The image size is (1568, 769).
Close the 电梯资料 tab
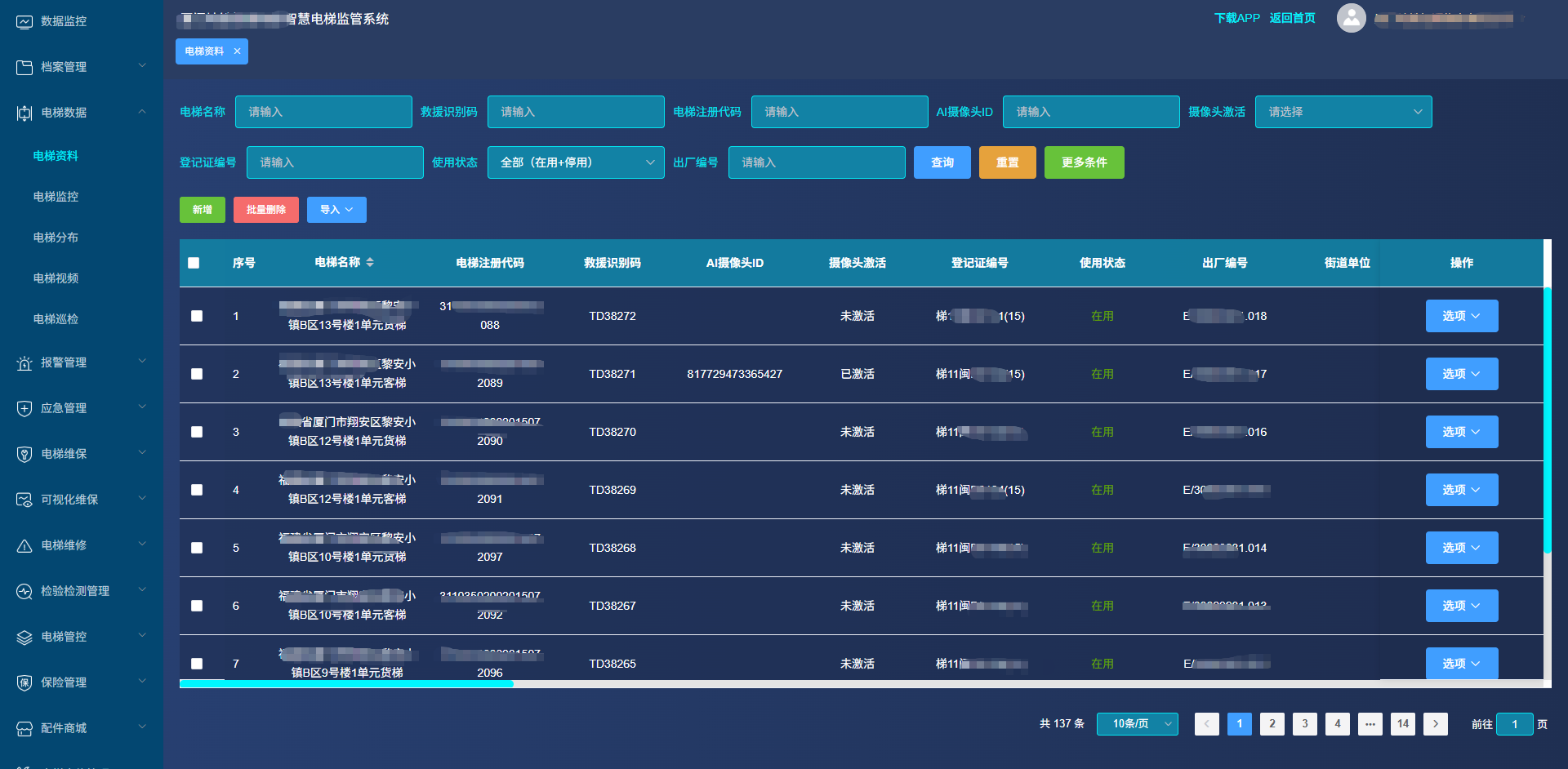click(237, 51)
